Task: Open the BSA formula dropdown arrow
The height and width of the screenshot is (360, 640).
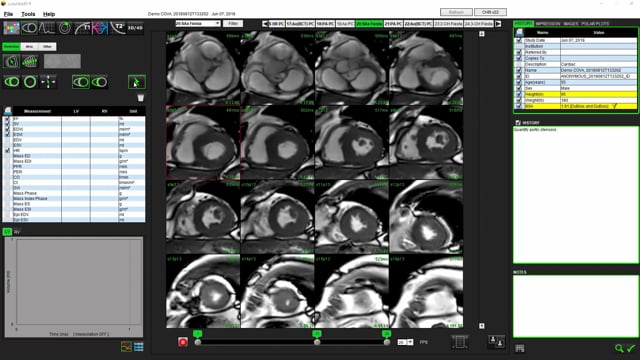Action: 615,106
